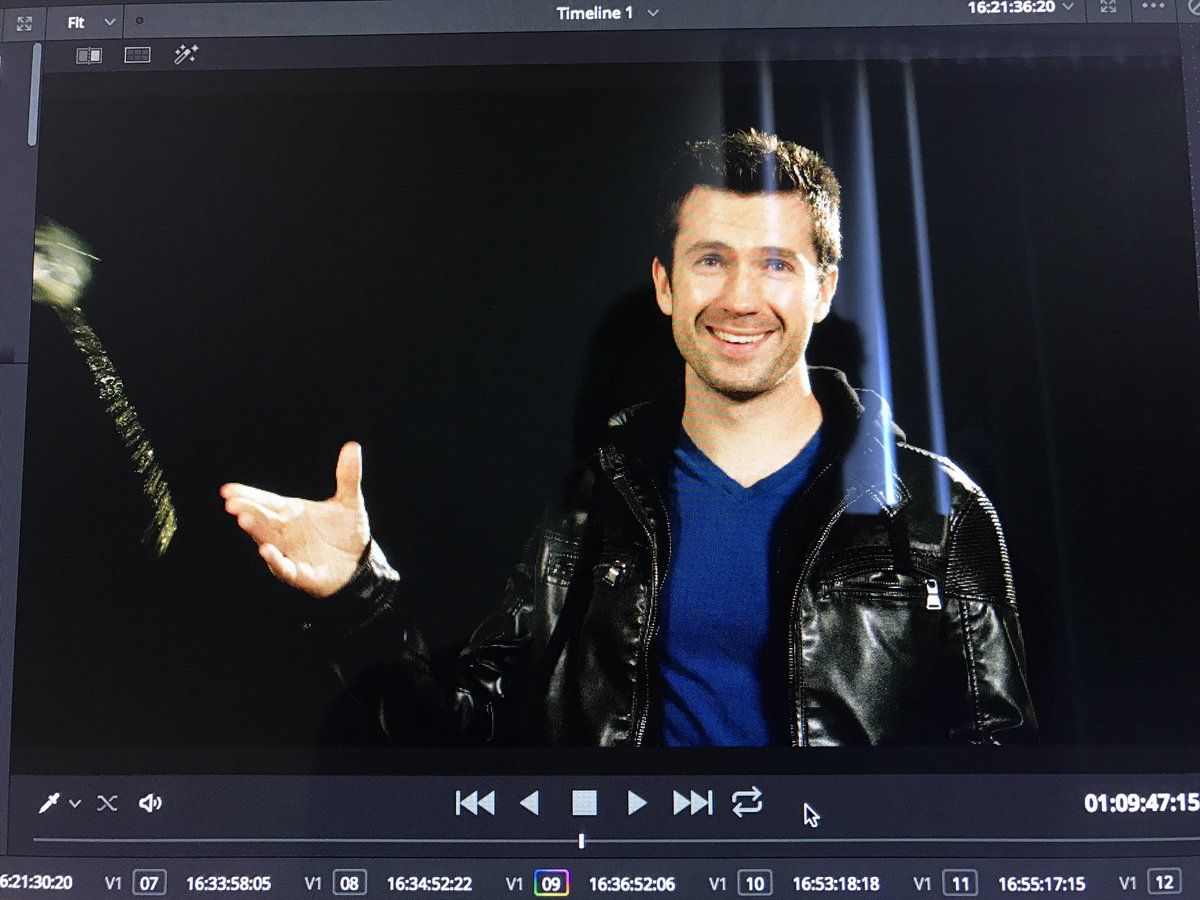Screen dimensions: 1200x900
Task: Click the enhanced viewer icon beside top timecode
Action: pyautogui.click(x=1107, y=6)
